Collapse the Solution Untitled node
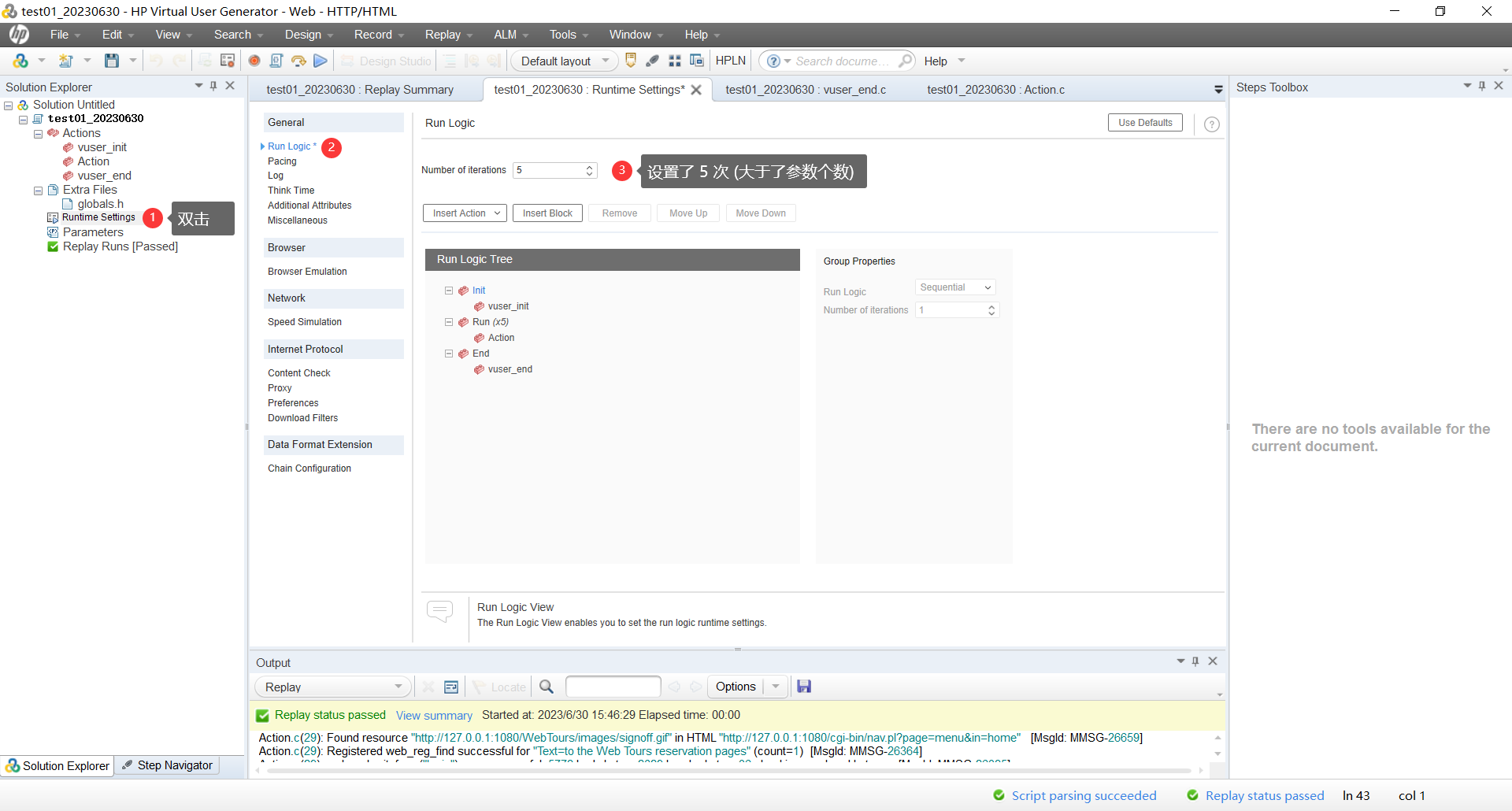This screenshot has height=811, width=1512. click(x=9, y=105)
